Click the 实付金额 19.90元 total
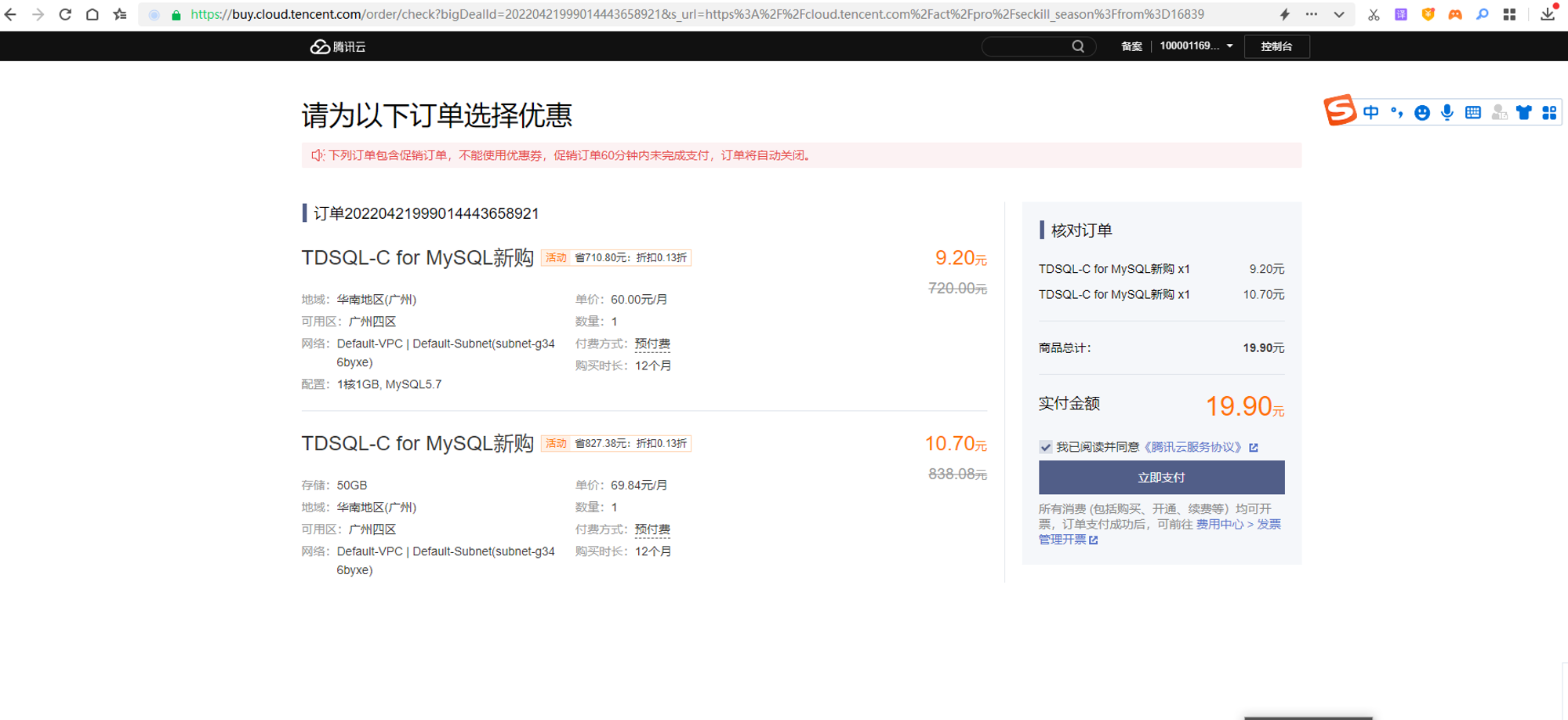The height and width of the screenshot is (720, 1568). pyautogui.click(x=1244, y=406)
